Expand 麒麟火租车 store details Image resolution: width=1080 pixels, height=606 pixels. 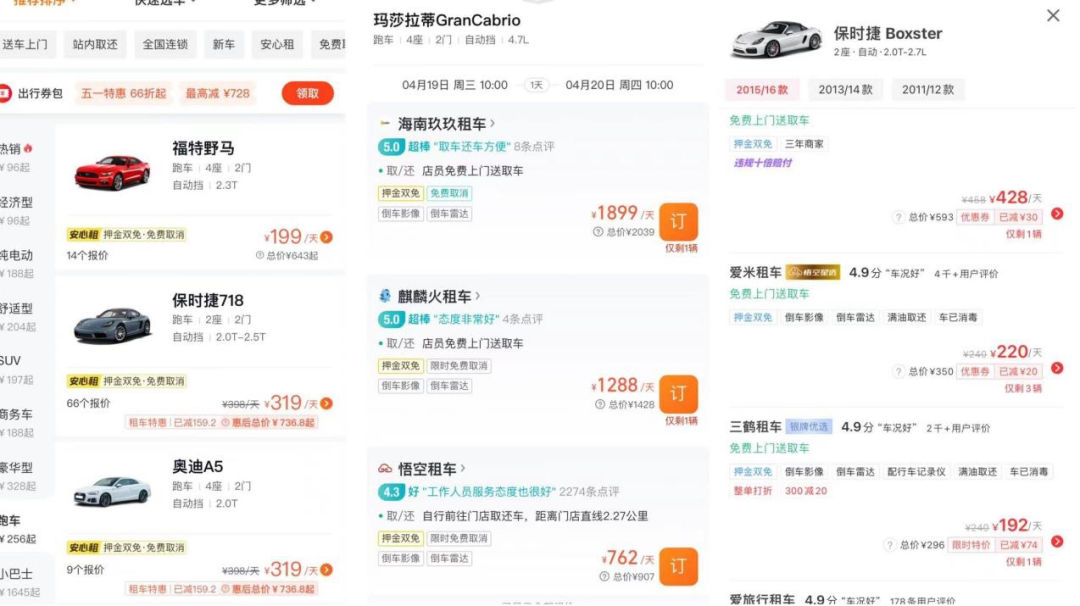[478, 296]
